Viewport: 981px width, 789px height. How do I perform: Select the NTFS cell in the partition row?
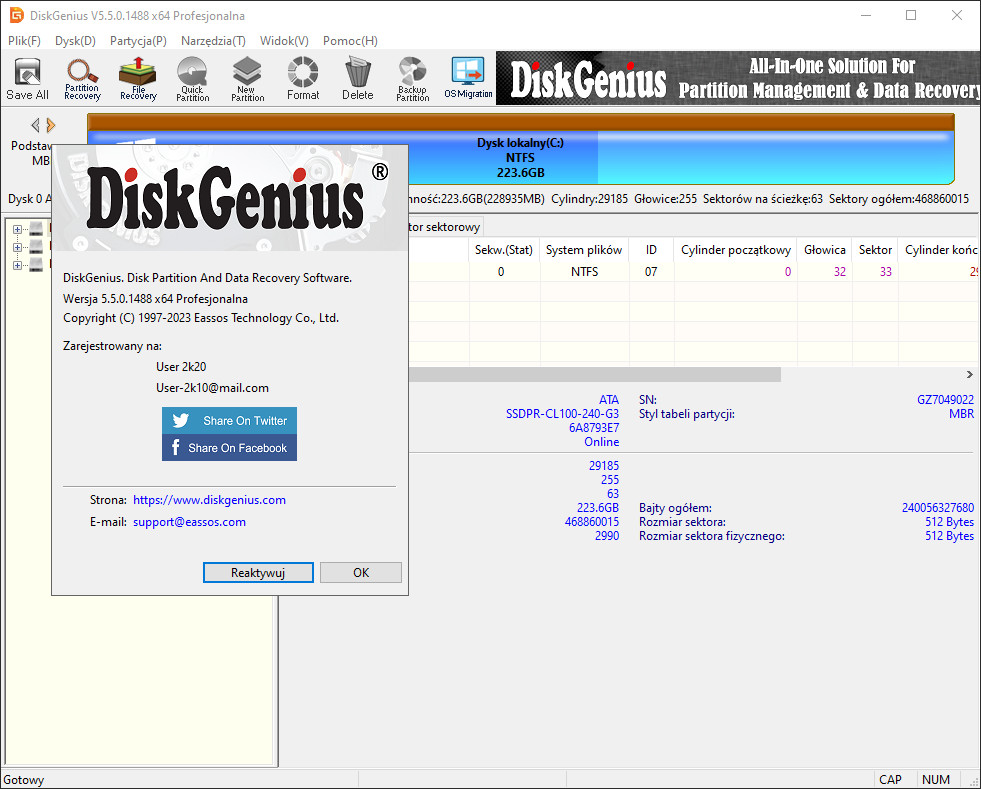pyautogui.click(x=584, y=272)
